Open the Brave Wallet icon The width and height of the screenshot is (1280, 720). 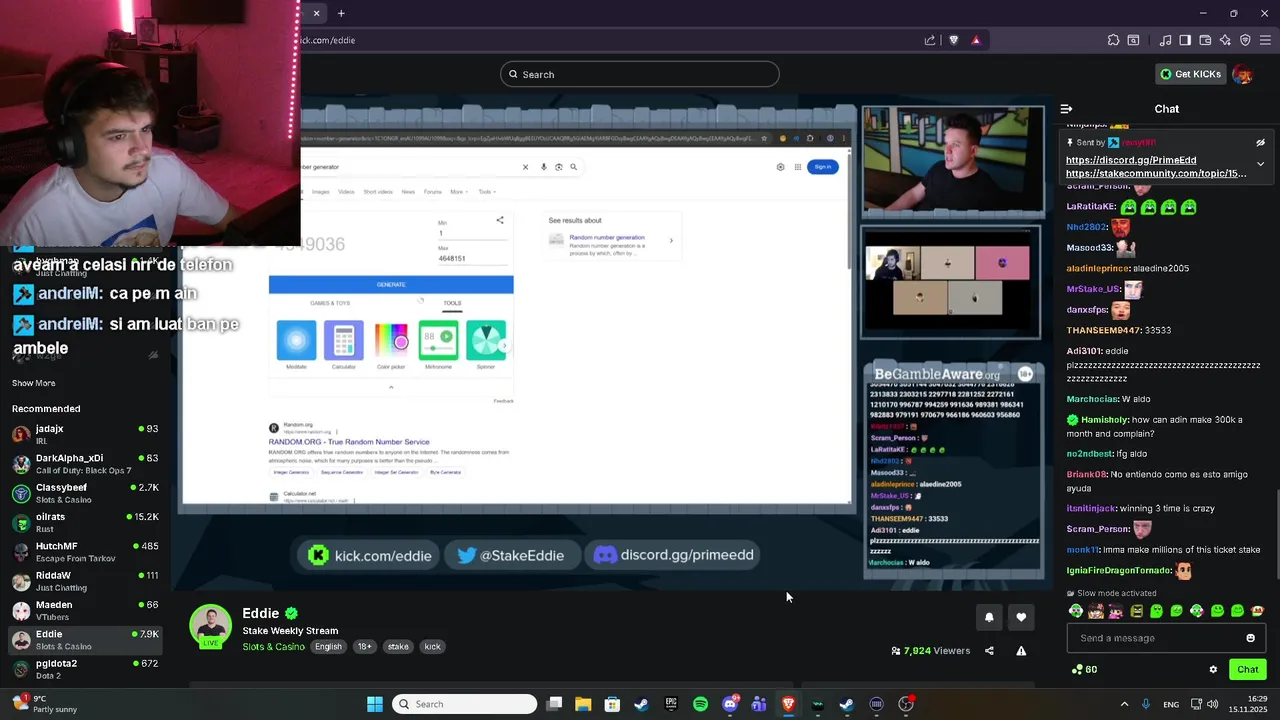pos(1205,40)
